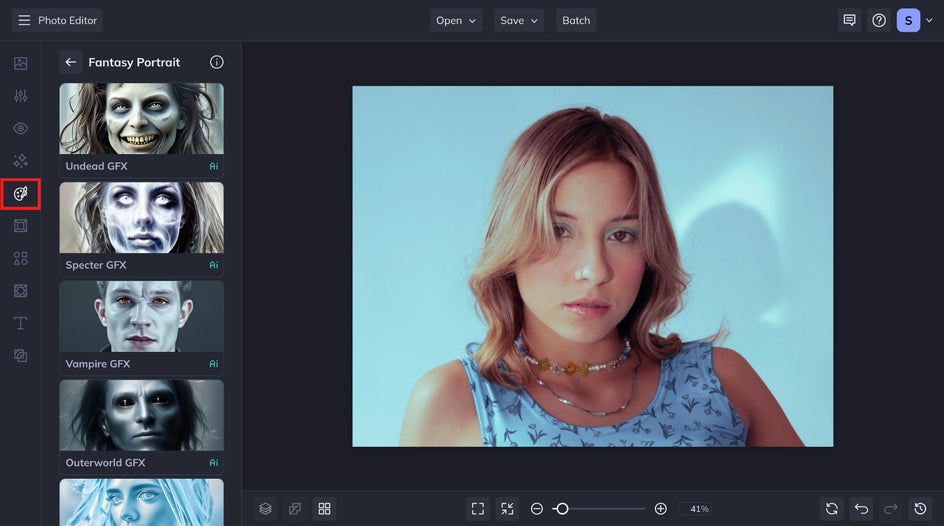Click the Frames tool icon
This screenshot has width=944, height=526.
20,226
